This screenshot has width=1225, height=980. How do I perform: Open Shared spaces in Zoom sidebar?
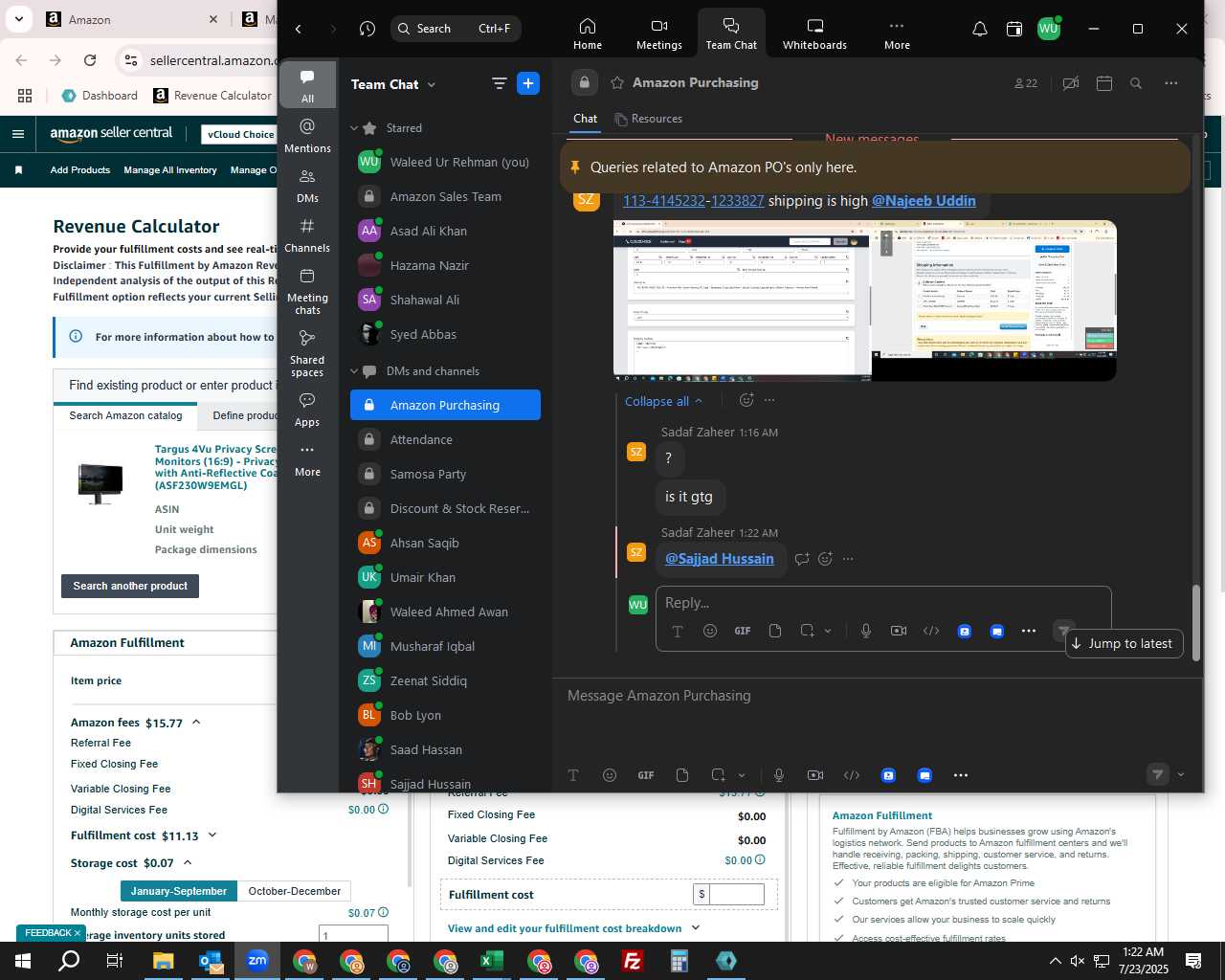click(307, 353)
